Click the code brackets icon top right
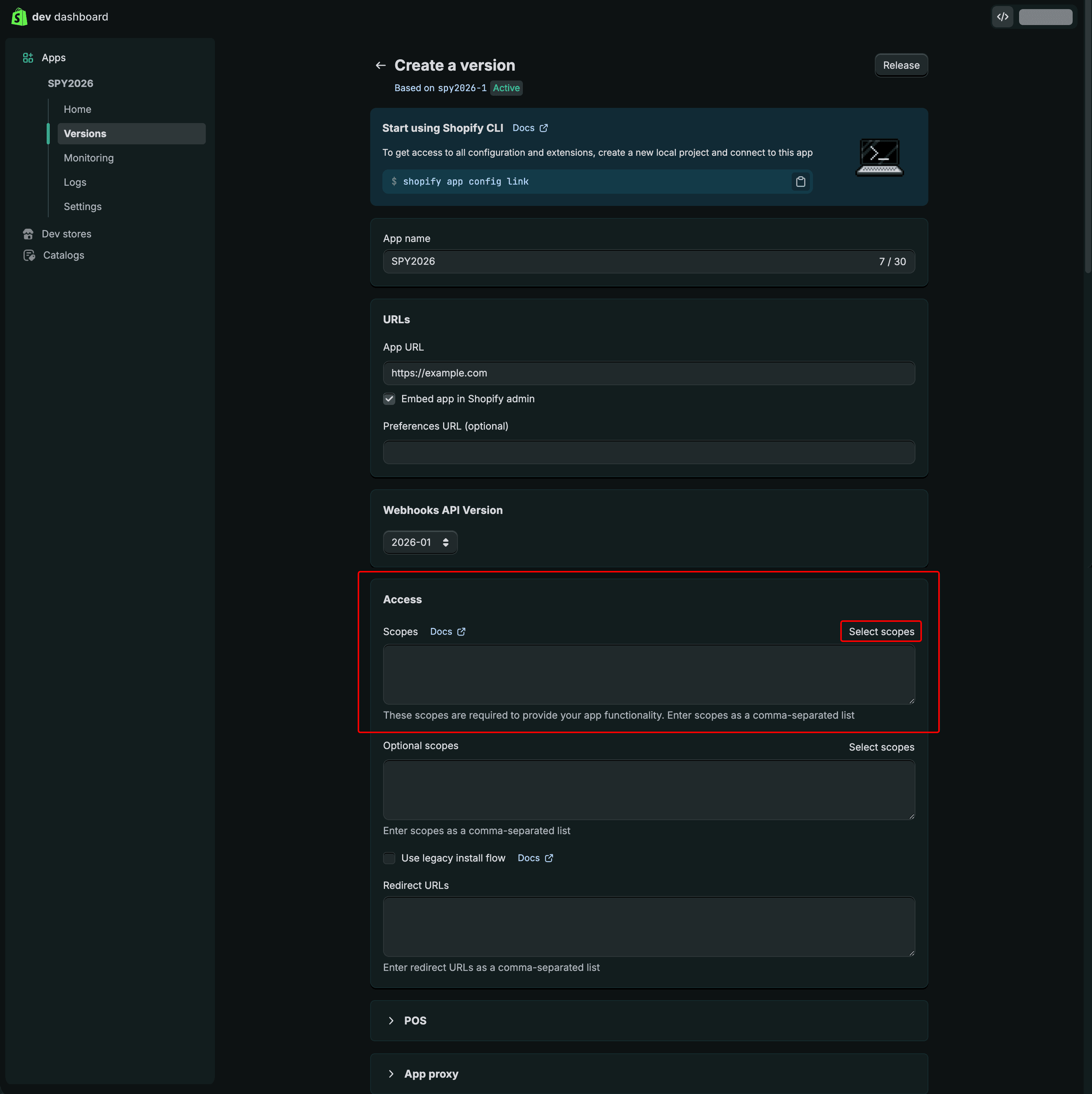This screenshot has height=1094, width=1092. pos(1002,17)
